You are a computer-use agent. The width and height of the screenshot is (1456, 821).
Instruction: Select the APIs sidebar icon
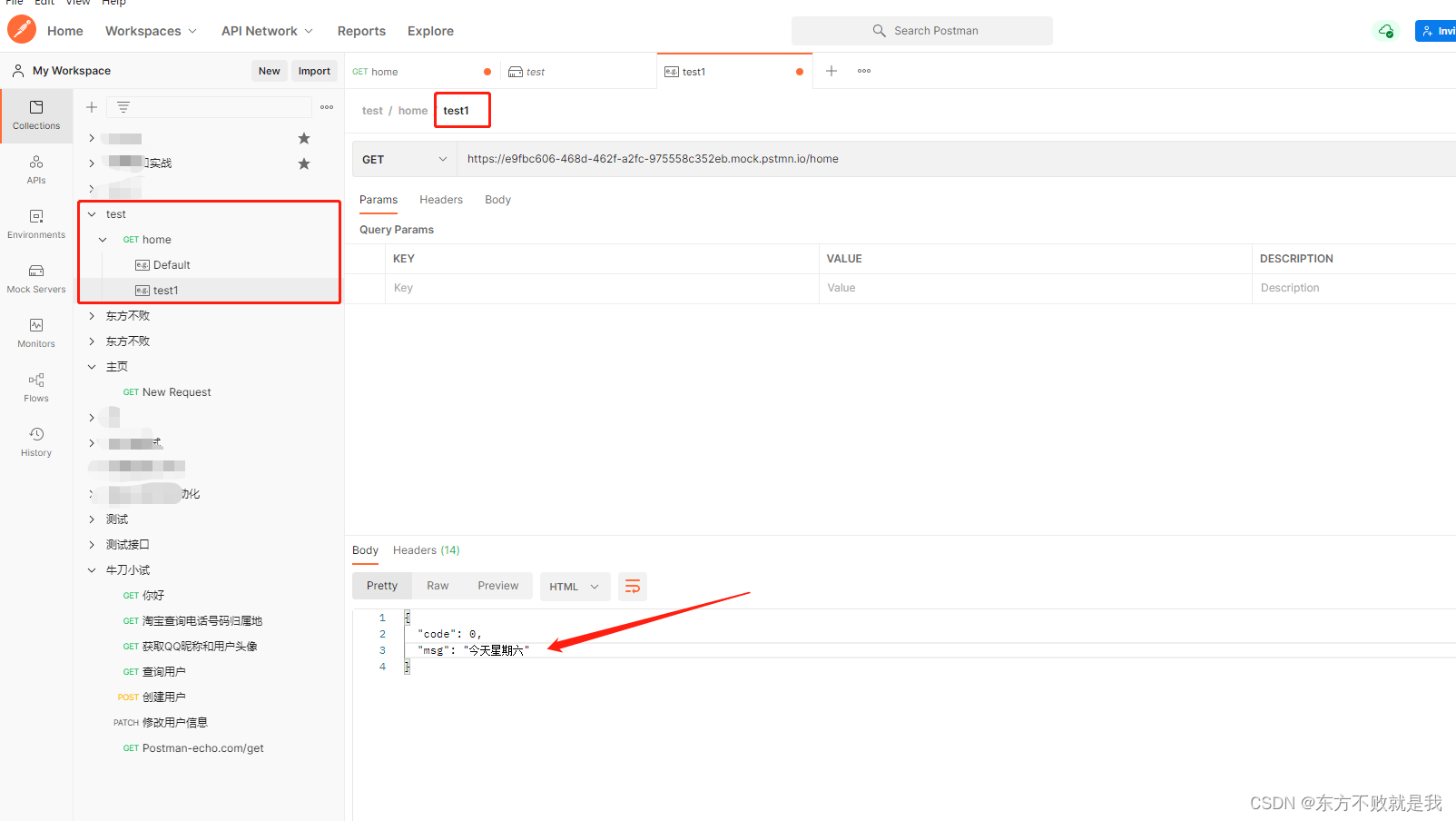tap(35, 169)
